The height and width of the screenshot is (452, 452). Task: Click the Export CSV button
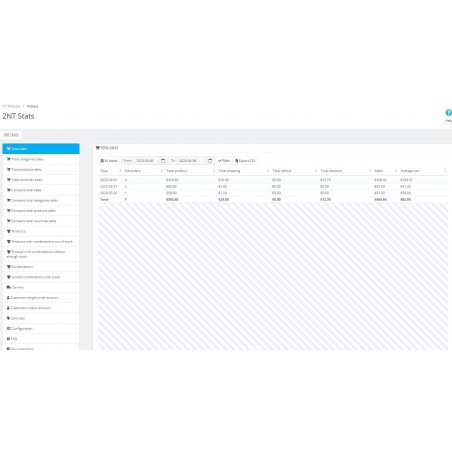[x=245, y=161]
